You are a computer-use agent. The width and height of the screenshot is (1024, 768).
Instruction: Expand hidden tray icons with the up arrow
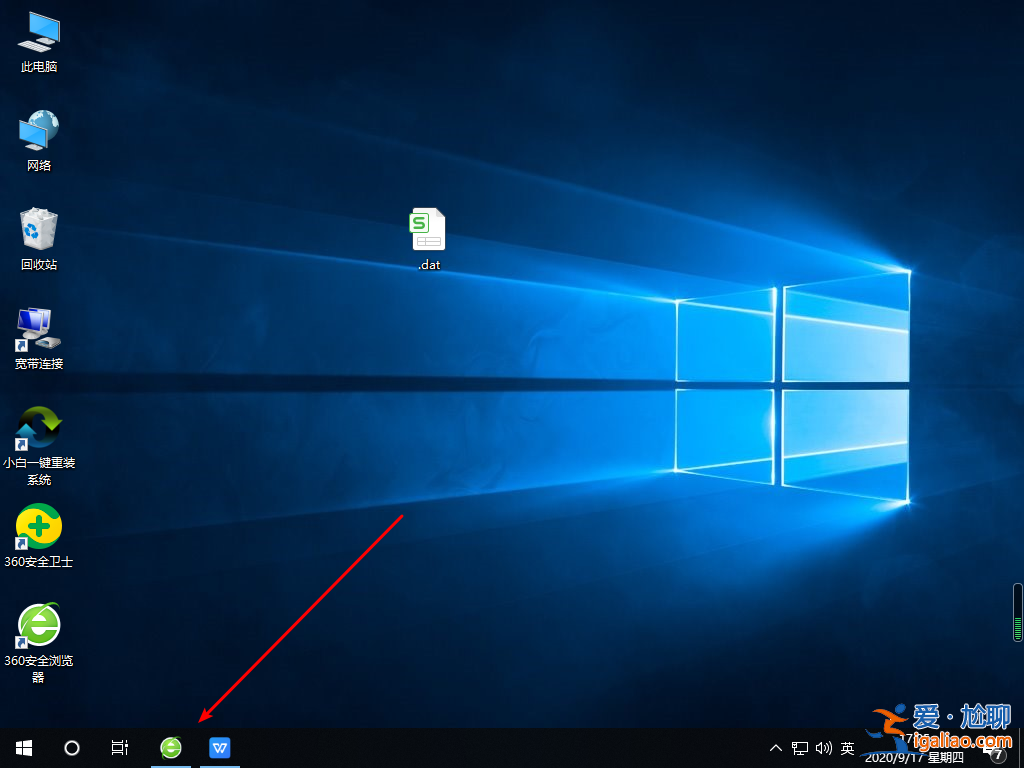[x=777, y=747]
